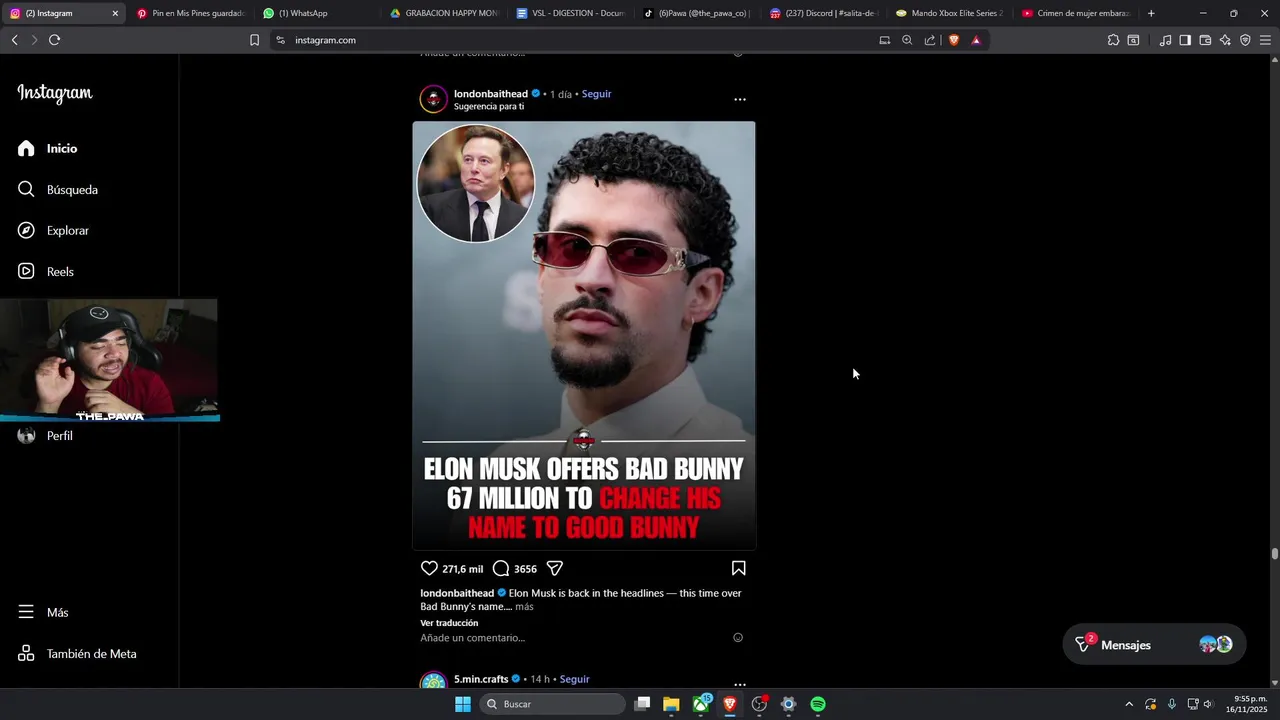1280x720 pixels.
Task: Open the londonbaithead profile name in header
Action: [490, 94]
